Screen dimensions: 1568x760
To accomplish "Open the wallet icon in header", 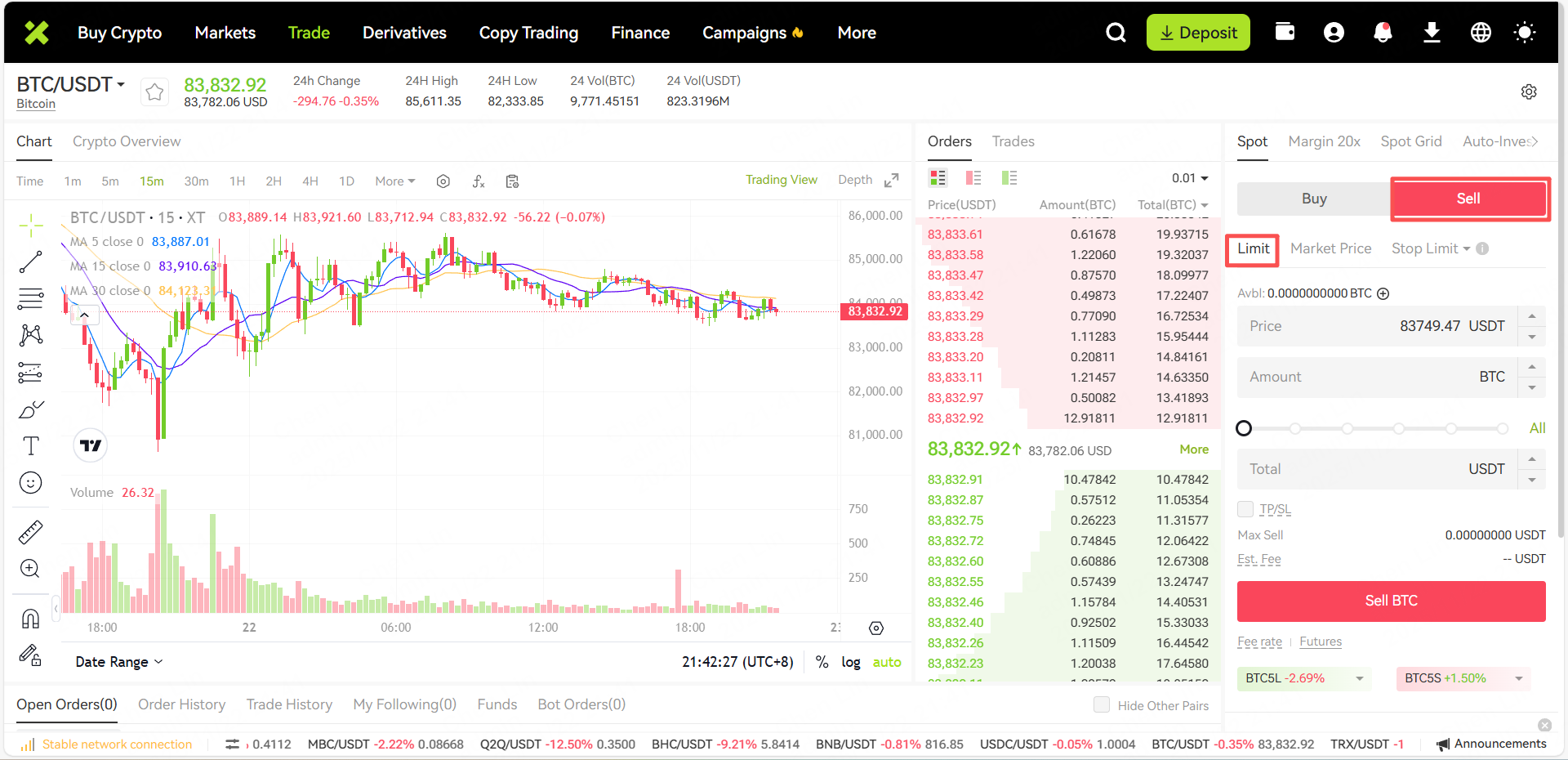I will click(x=1285, y=33).
